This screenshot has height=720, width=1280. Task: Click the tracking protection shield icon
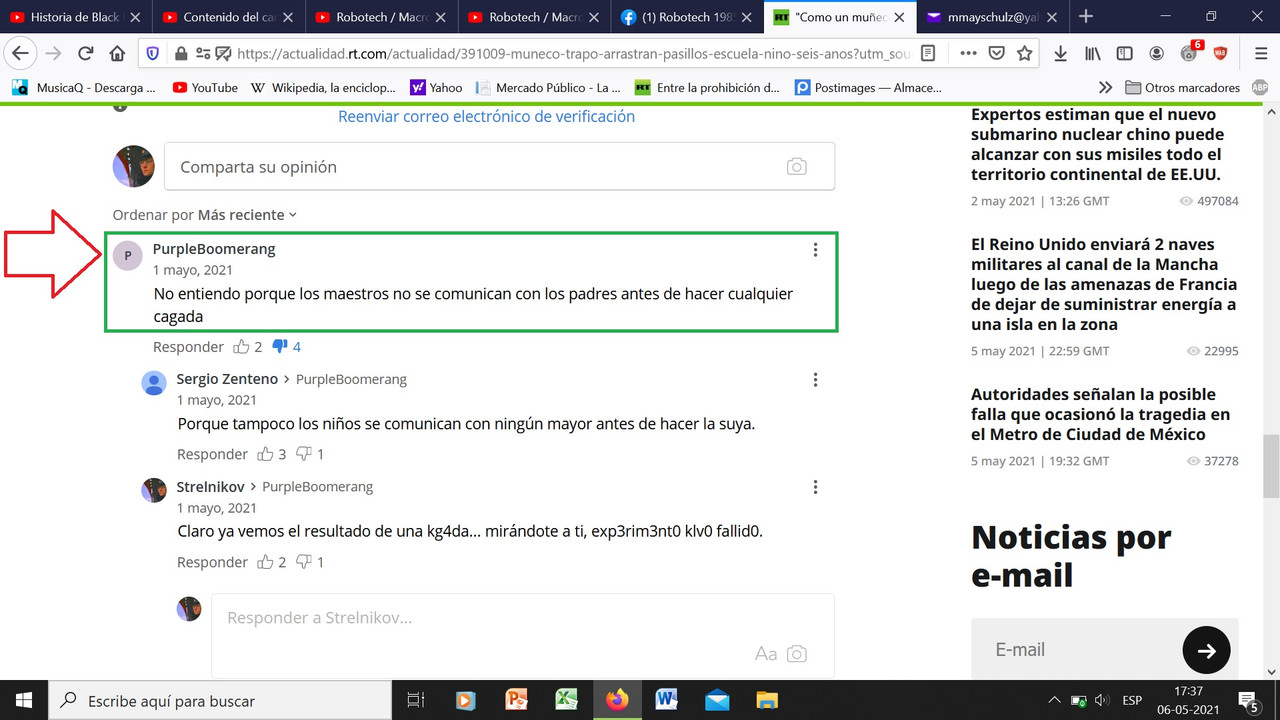point(153,54)
